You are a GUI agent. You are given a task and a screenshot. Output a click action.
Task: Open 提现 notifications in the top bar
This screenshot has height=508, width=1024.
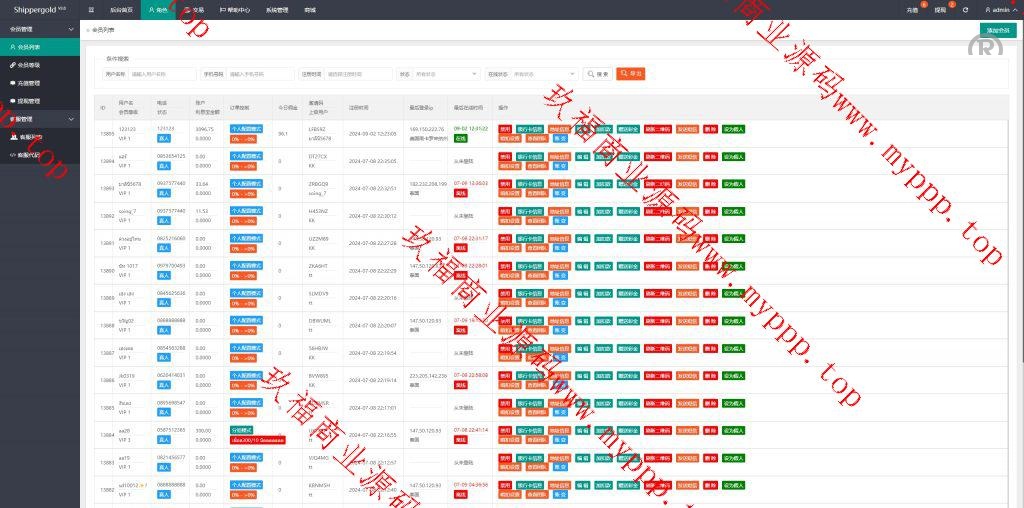point(940,9)
